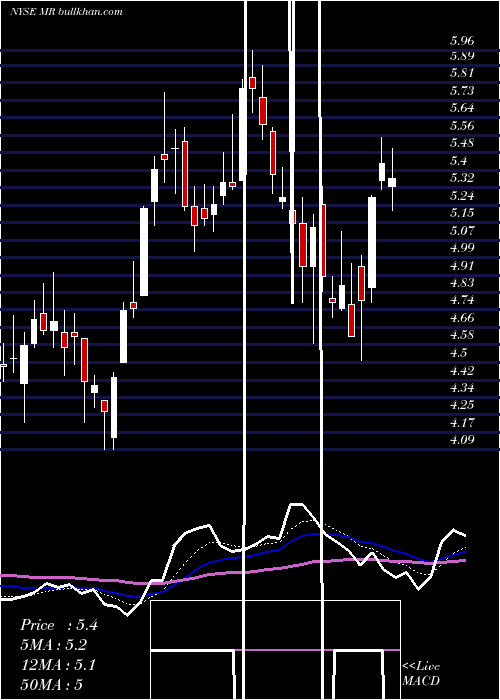Viewport: 500px width, 700px height.
Task: Click the 4.74 price axis label
Action: [x=462, y=300]
